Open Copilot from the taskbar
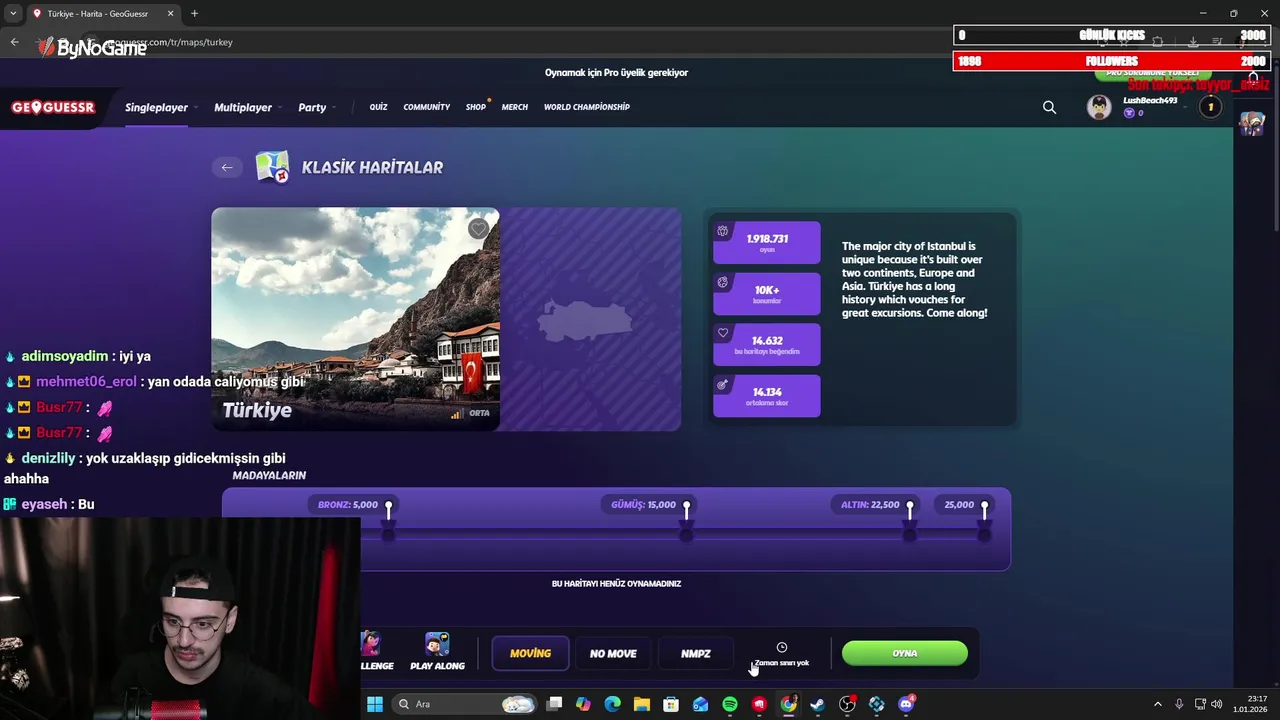The width and height of the screenshot is (1280, 720). pyautogui.click(x=583, y=704)
